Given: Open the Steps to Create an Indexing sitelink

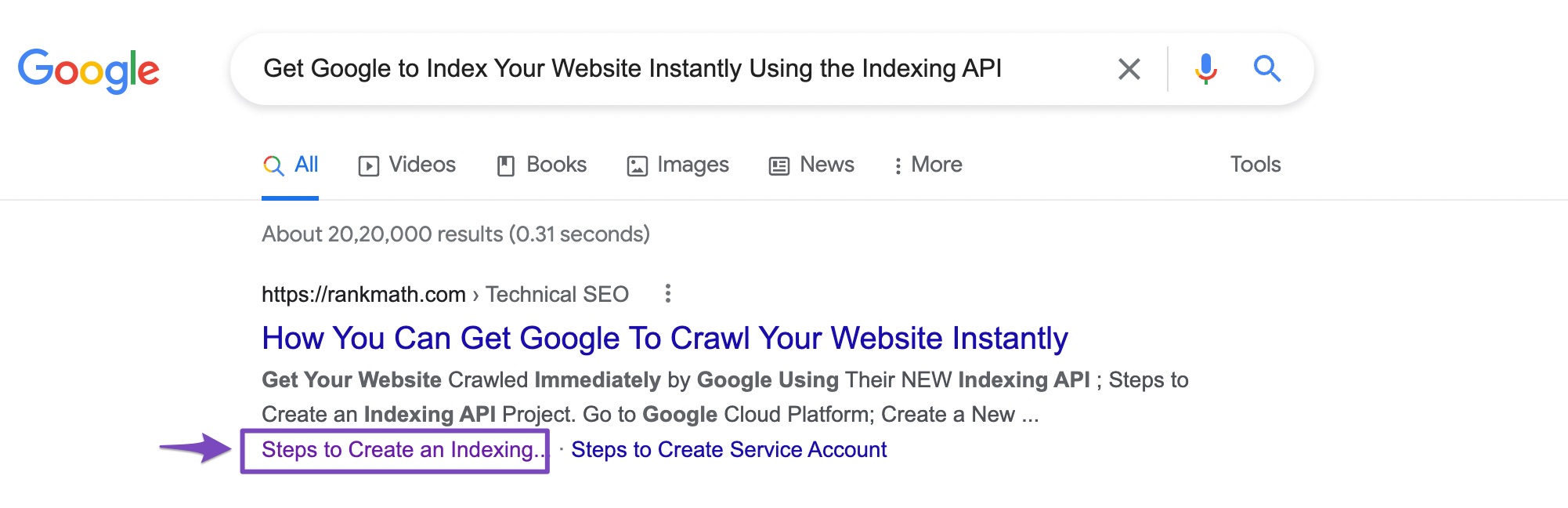Looking at the screenshot, I should [x=402, y=449].
